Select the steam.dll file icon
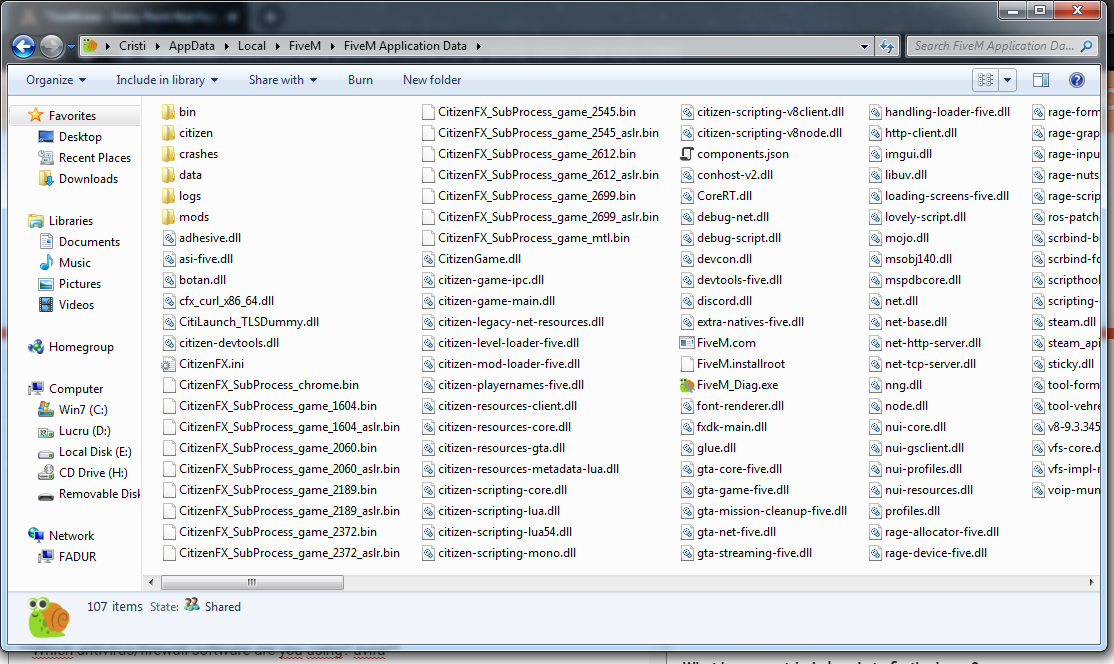1114x664 pixels. click(x=1038, y=322)
